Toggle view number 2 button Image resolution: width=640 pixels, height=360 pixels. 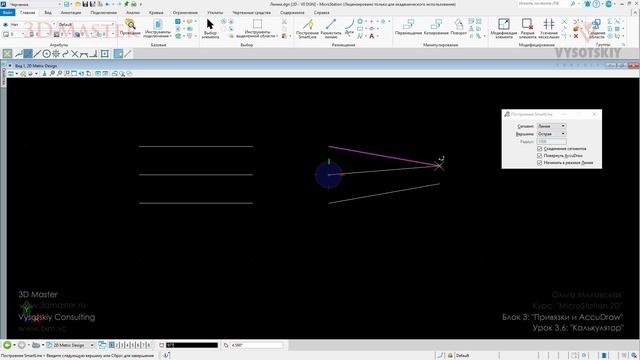point(117,345)
